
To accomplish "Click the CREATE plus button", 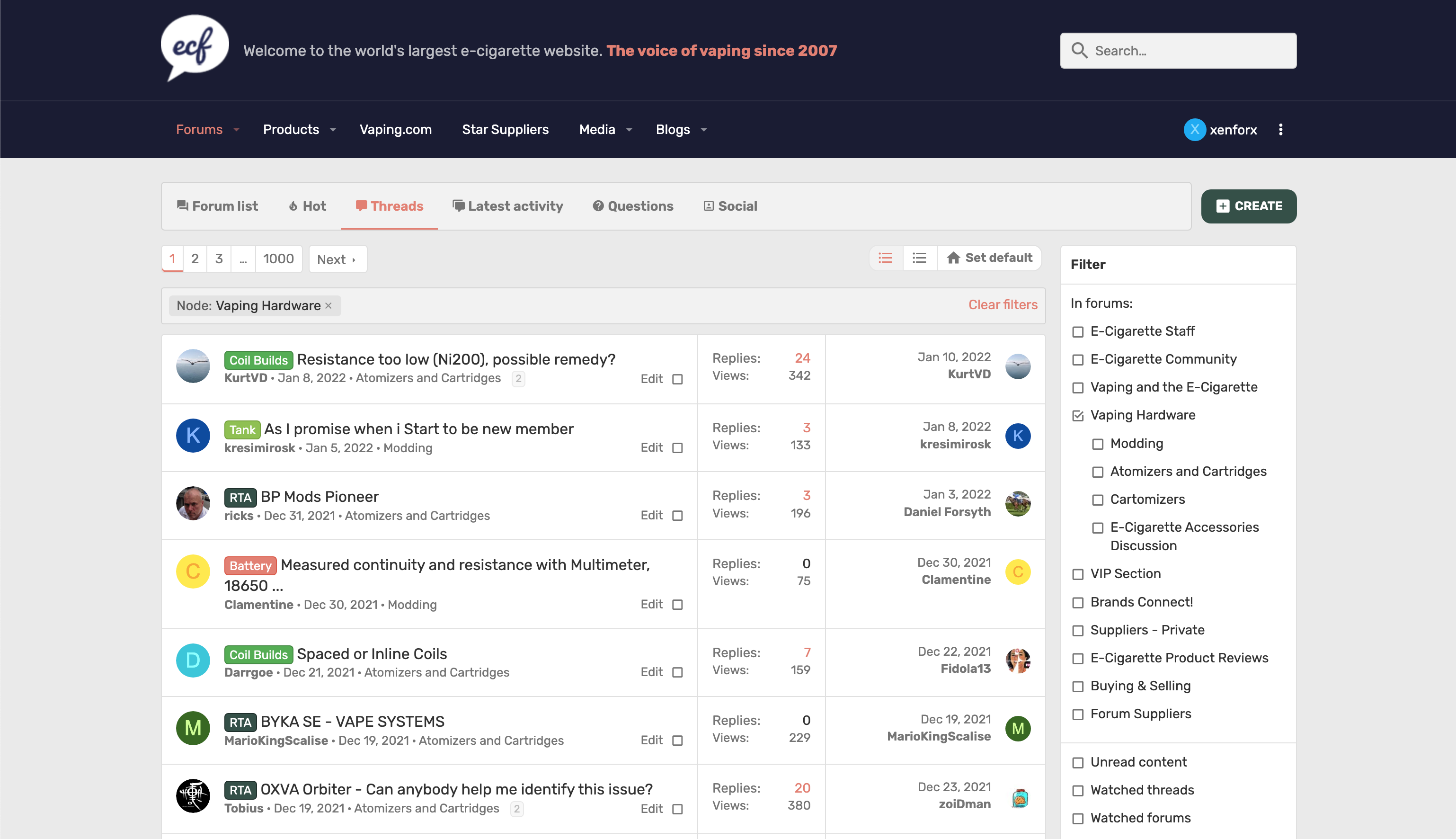I will 1248,206.
